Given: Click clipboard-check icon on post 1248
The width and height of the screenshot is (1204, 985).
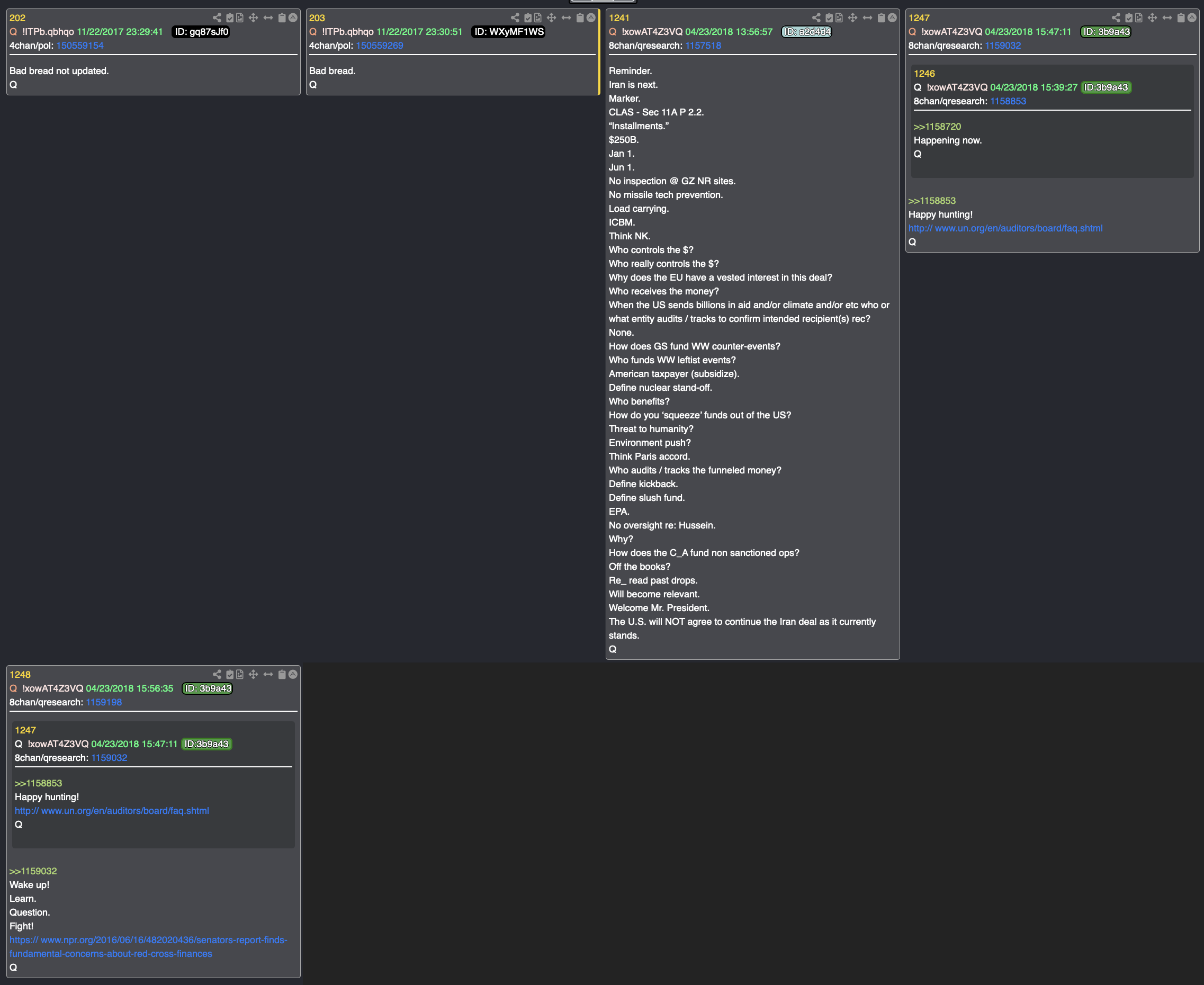Looking at the screenshot, I should point(230,674).
